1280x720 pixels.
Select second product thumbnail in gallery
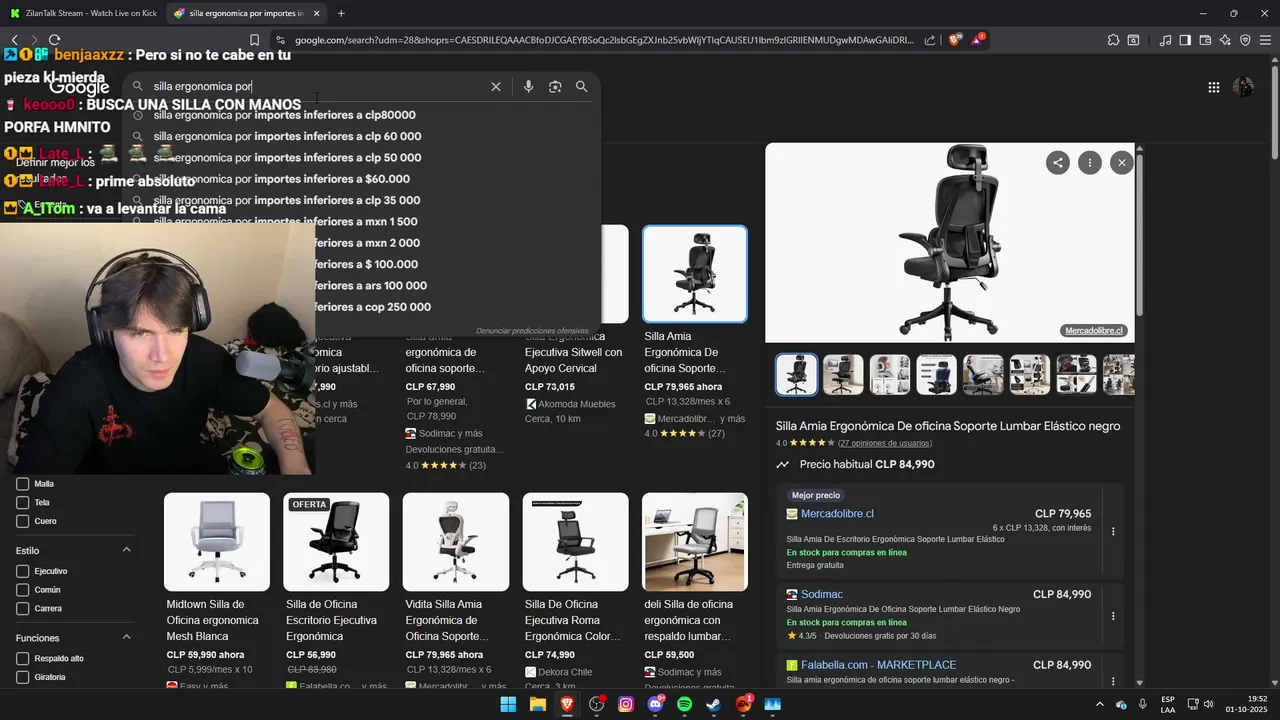point(843,374)
